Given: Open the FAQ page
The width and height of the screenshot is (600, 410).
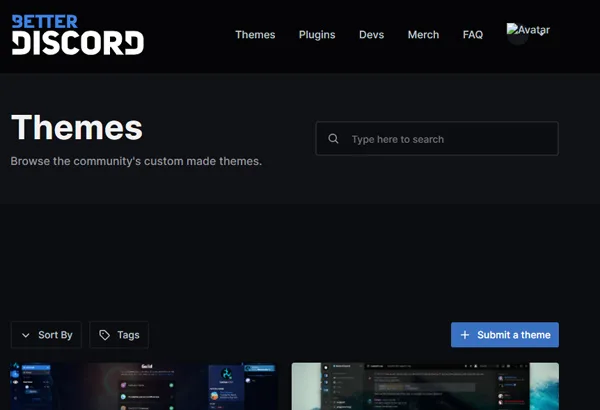Looking at the screenshot, I should tap(473, 35).
